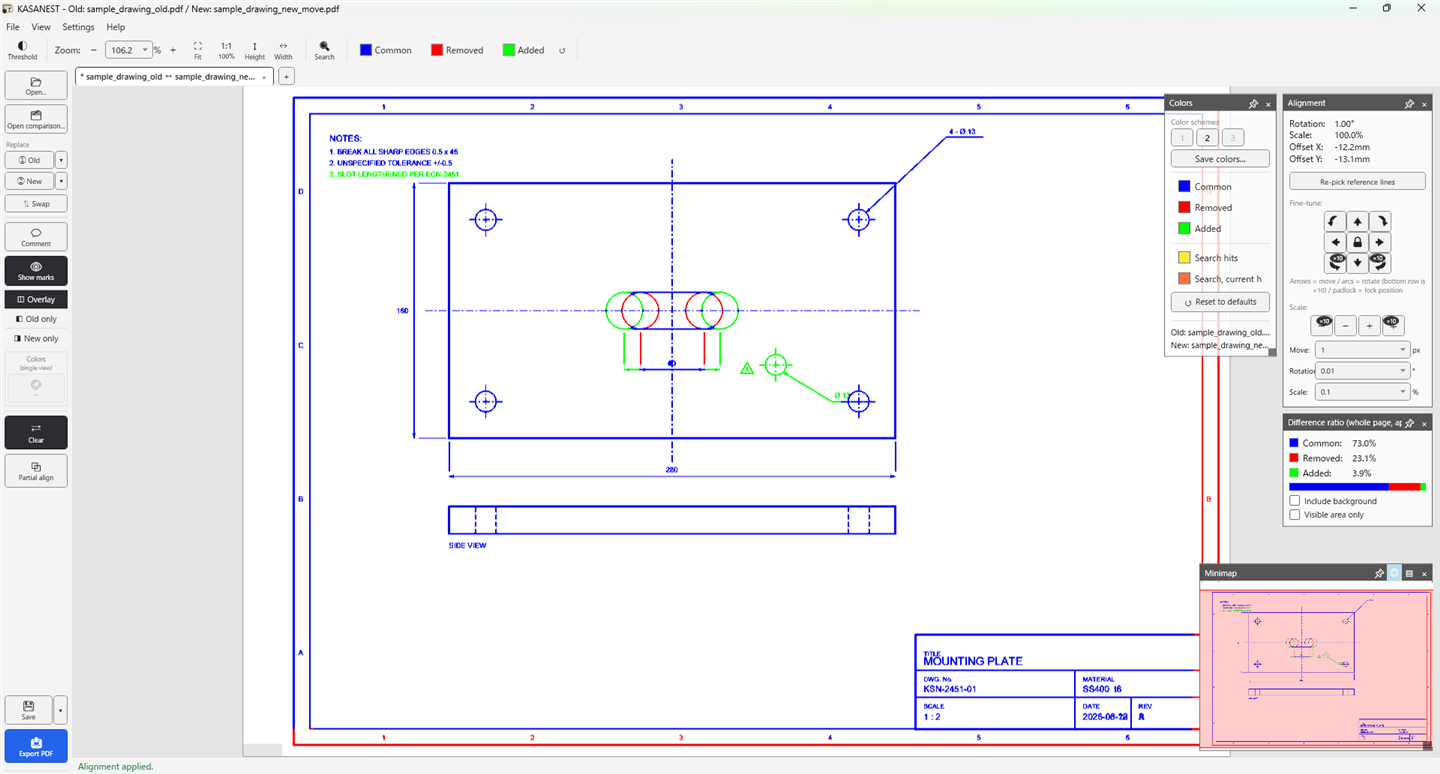Clear the comparison with the Clear button
Viewport: 1440px width, 774px height.
point(36,433)
